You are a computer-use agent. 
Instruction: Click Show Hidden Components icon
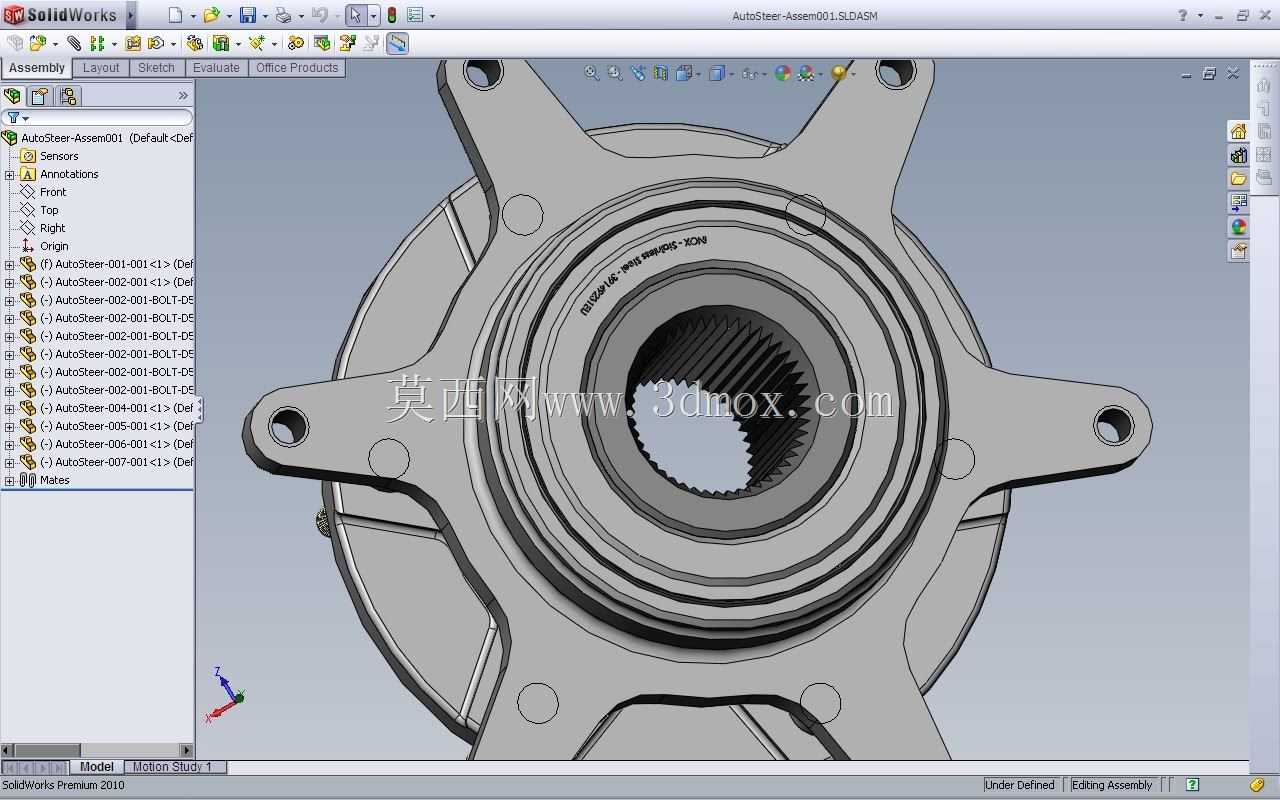(195, 43)
